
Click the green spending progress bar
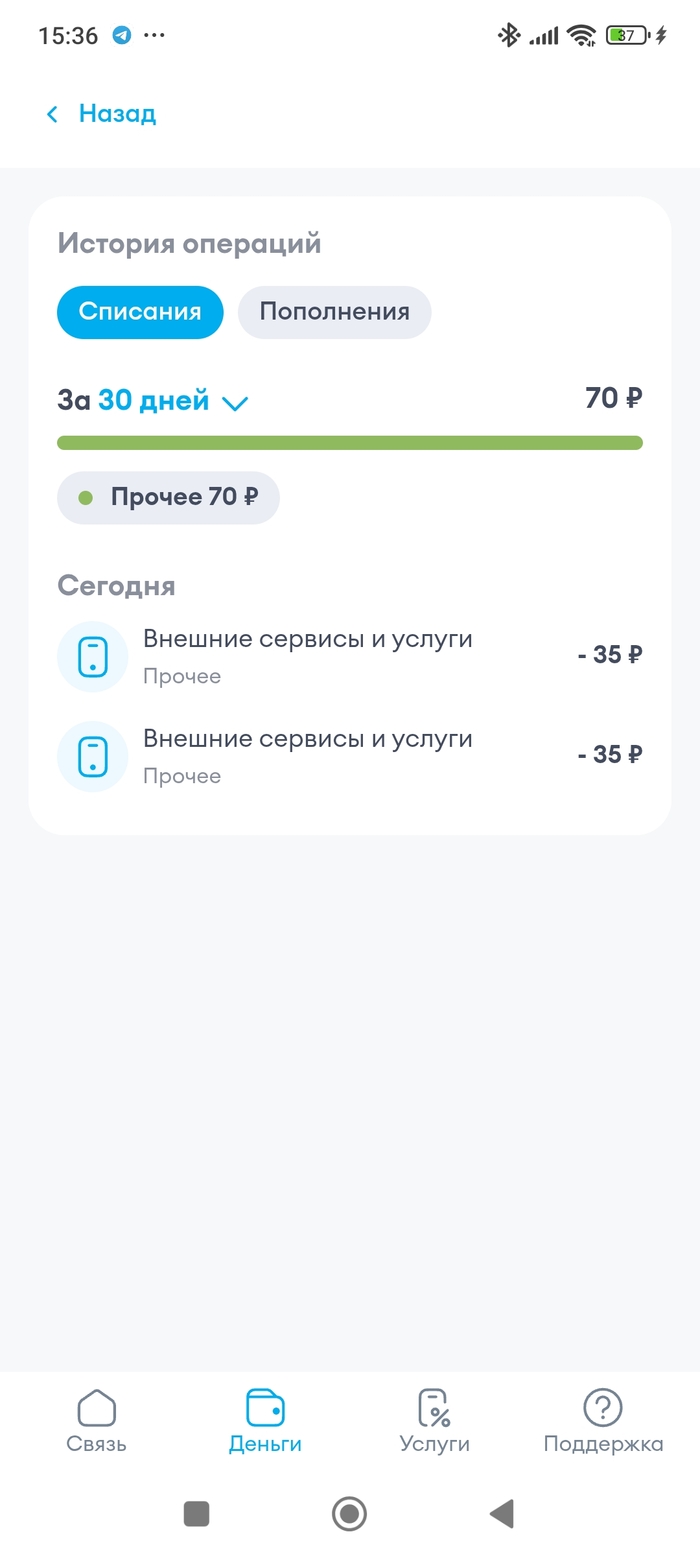point(350,443)
